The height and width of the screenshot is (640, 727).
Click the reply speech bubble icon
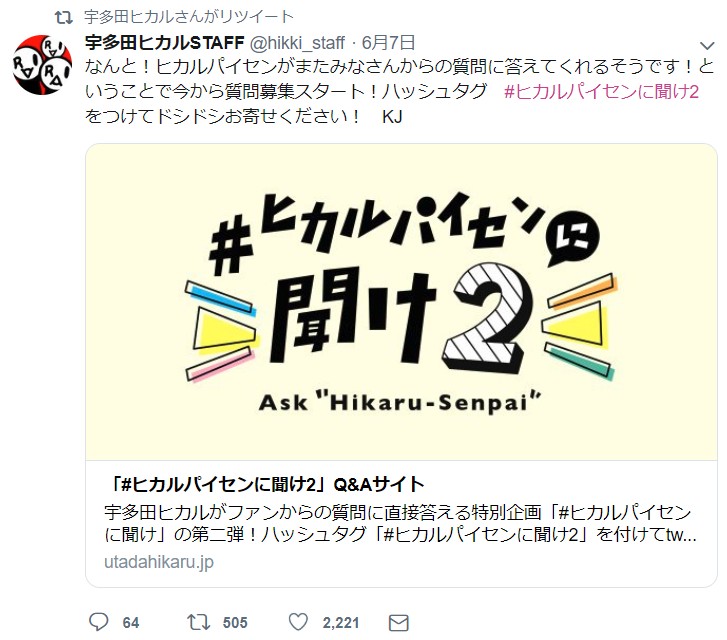pos(98,622)
